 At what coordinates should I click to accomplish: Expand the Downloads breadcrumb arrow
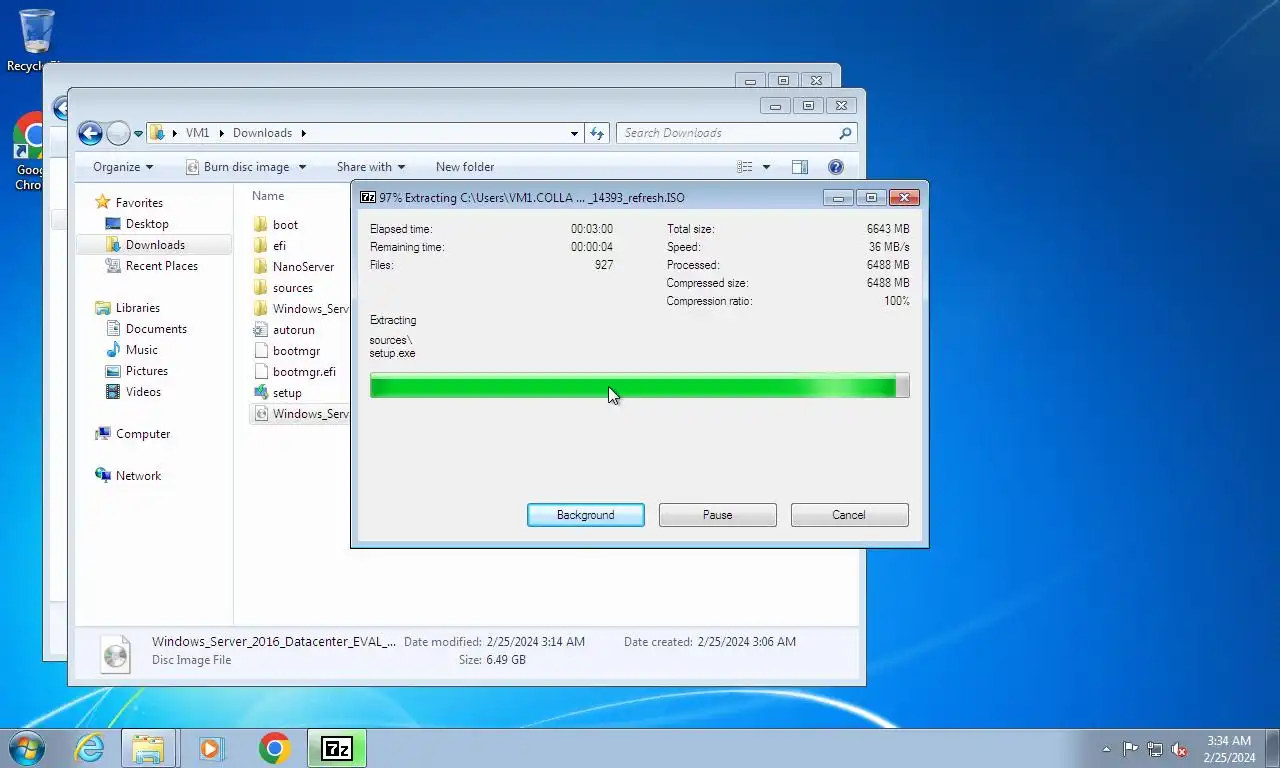303,133
